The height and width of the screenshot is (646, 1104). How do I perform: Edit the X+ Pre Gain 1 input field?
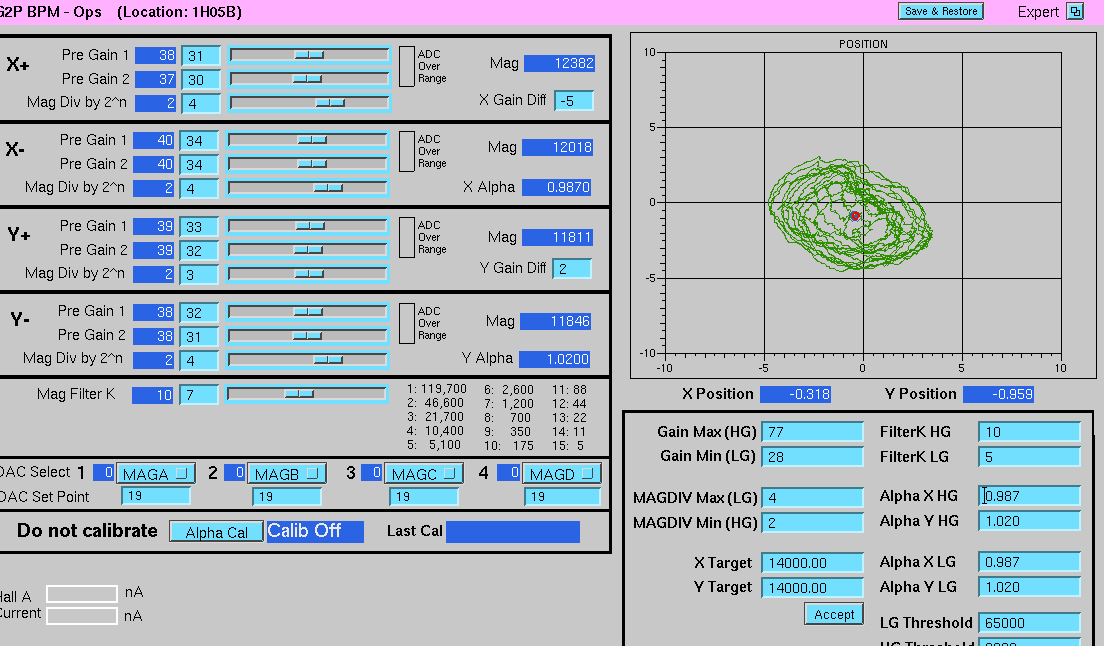pyautogui.click(x=201, y=56)
